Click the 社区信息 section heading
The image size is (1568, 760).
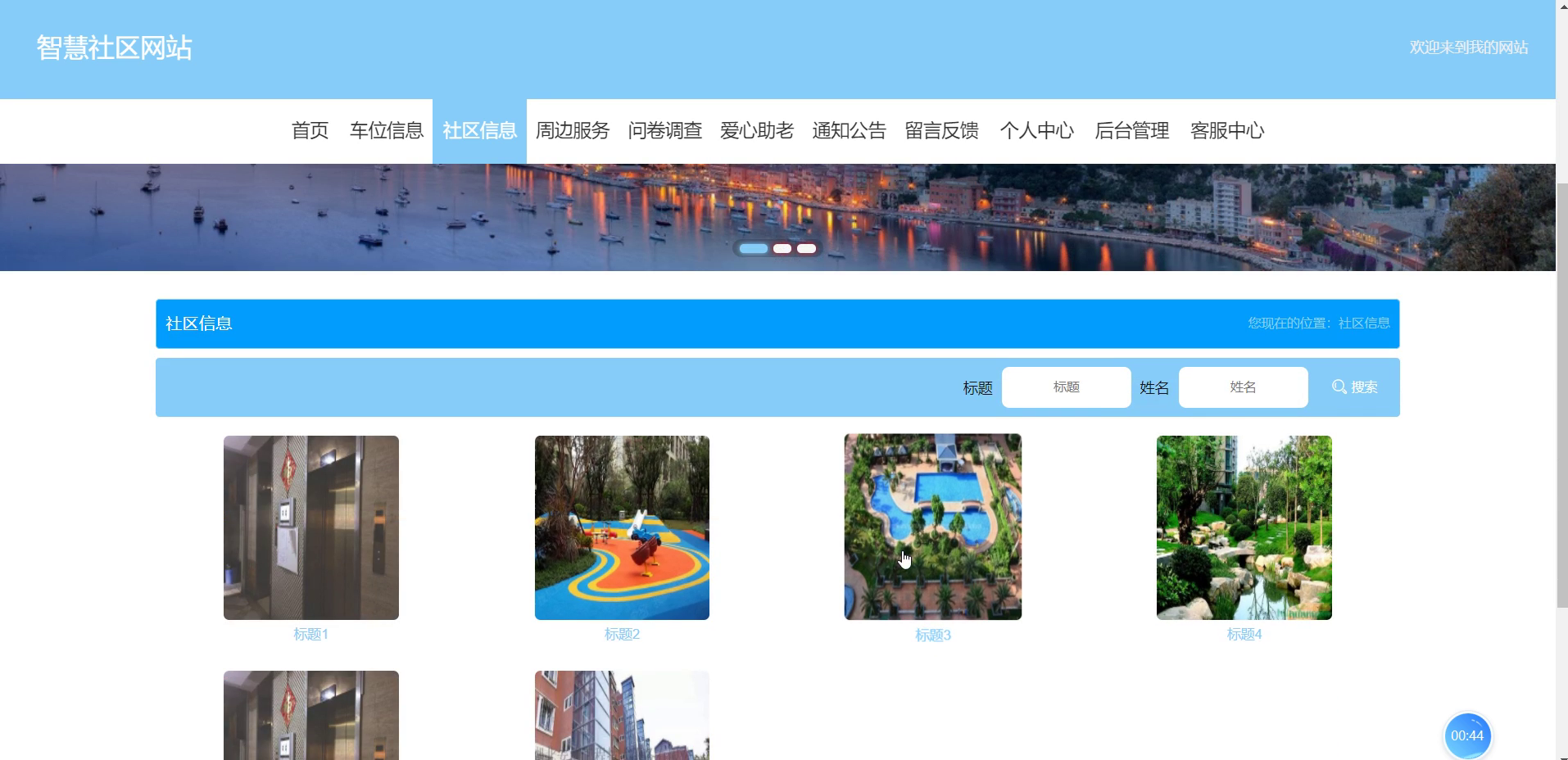199,323
